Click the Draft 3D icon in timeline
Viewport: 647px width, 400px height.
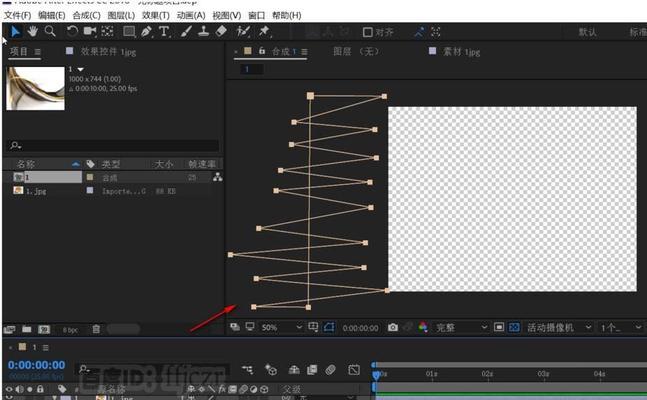pyautogui.click(x=271, y=369)
